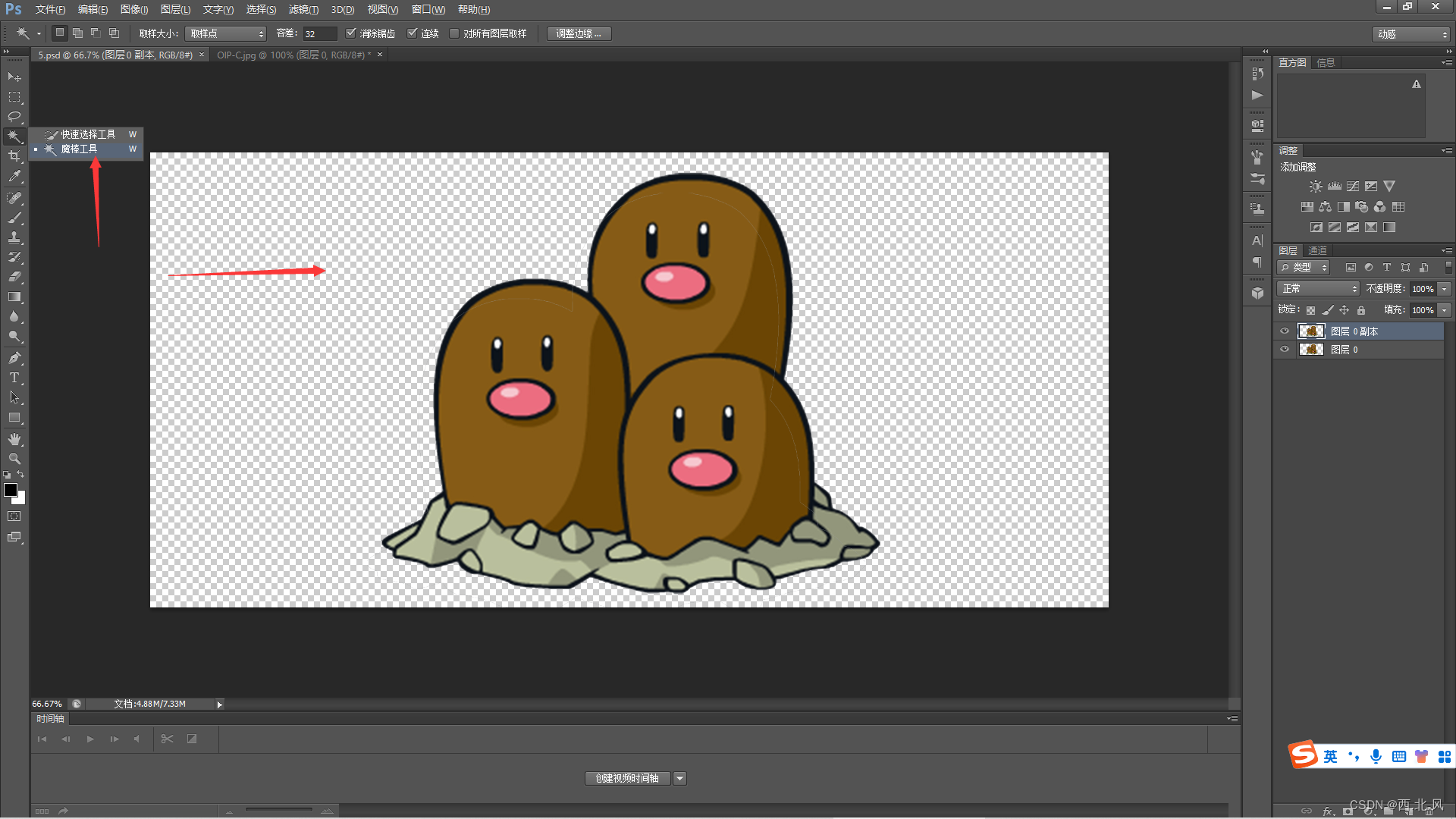This screenshot has width=1456, height=819.
Task: Select the Eyedropper tool
Action: coord(14,176)
